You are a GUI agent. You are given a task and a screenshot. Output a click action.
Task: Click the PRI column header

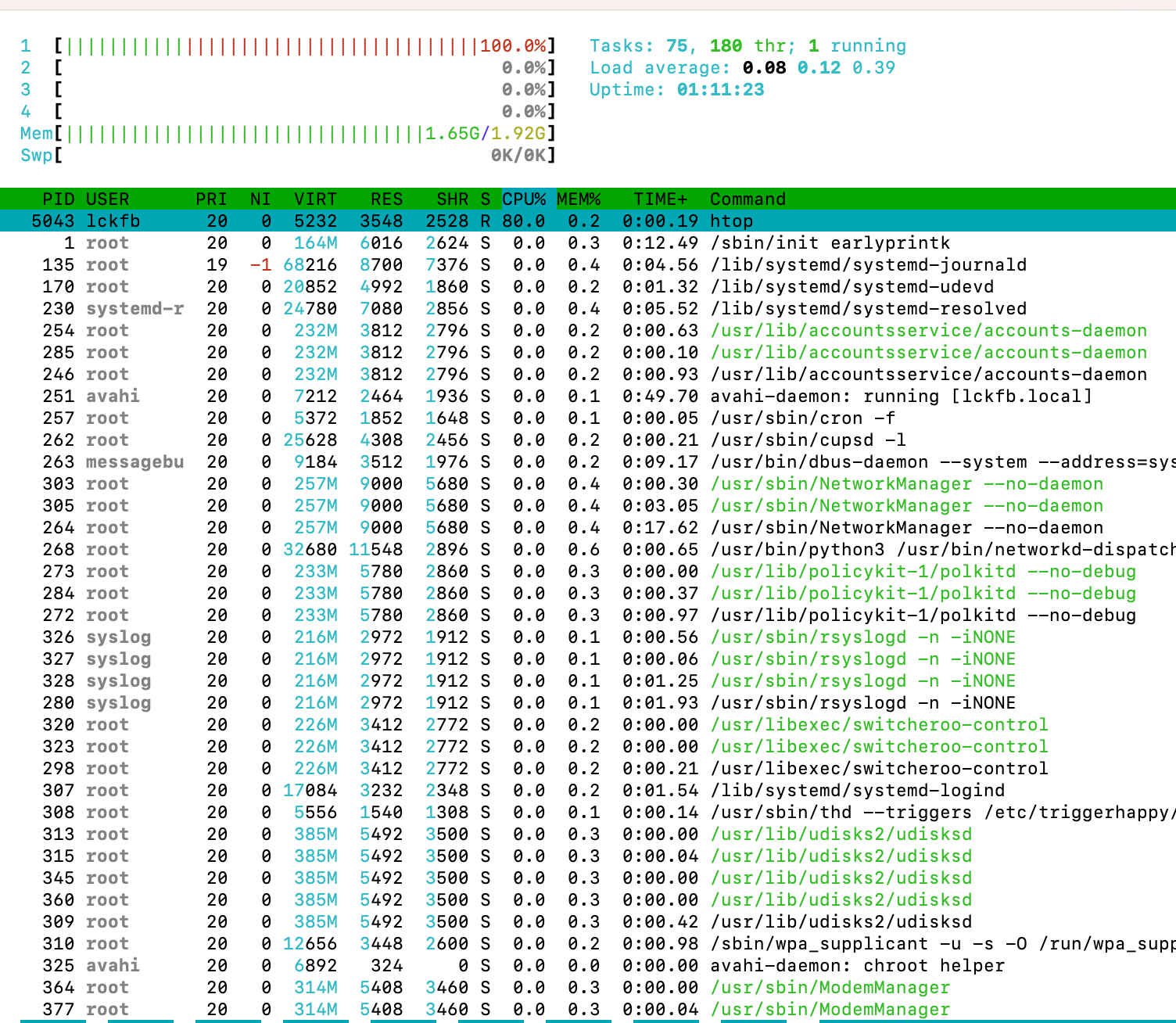211,199
